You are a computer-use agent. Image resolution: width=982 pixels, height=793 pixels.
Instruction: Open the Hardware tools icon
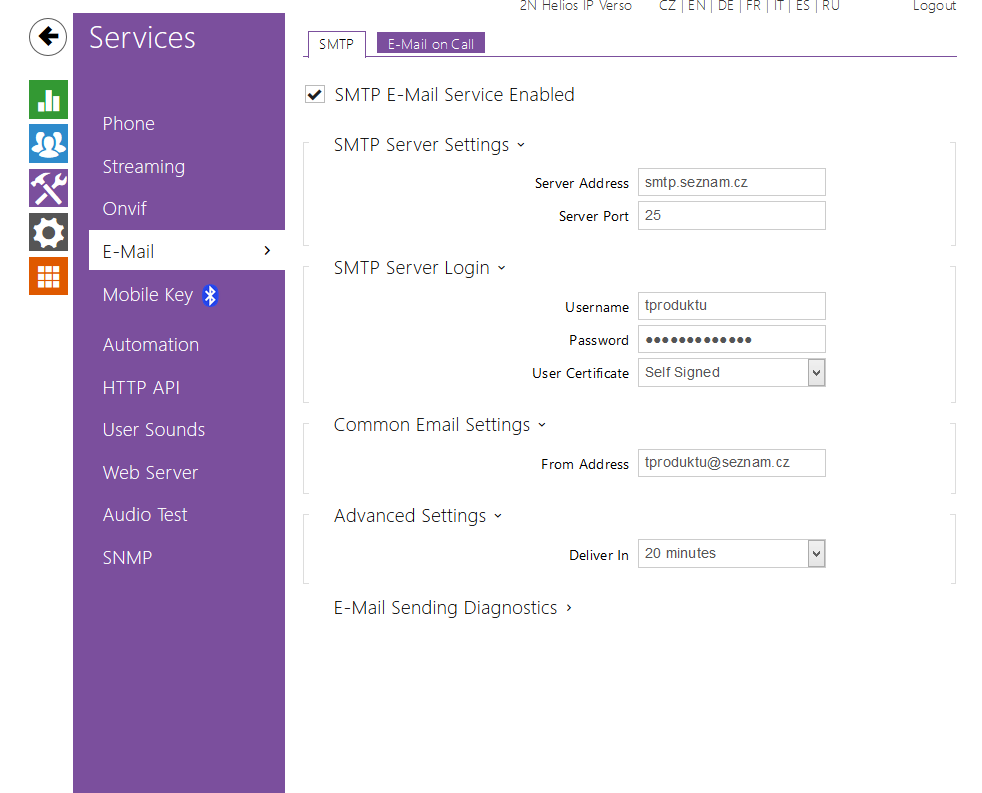[48, 188]
